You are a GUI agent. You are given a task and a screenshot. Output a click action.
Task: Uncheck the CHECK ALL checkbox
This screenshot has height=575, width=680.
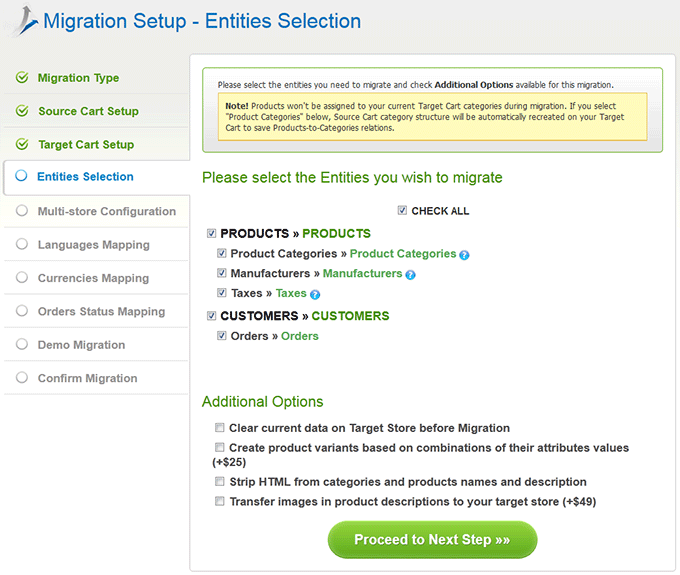(x=402, y=210)
